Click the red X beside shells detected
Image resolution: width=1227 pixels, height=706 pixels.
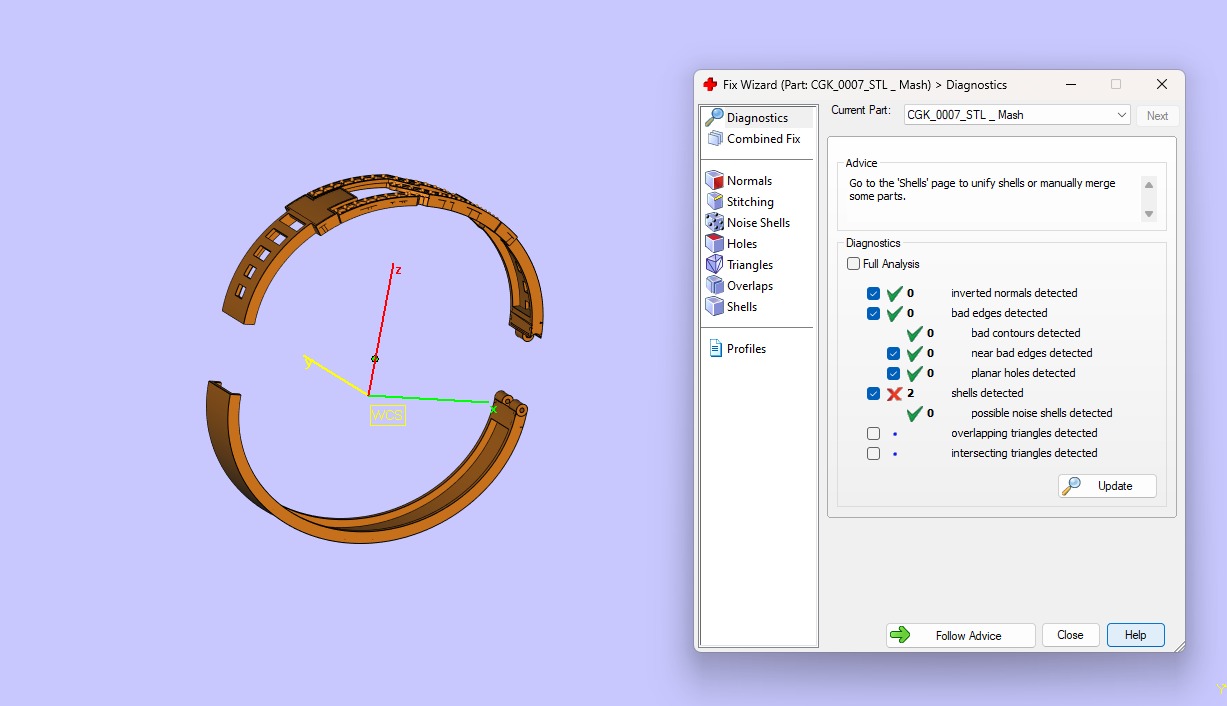coord(894,393)
